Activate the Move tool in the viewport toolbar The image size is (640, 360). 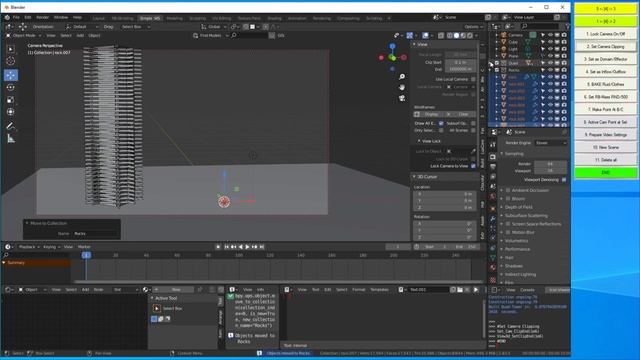(11, 75)
